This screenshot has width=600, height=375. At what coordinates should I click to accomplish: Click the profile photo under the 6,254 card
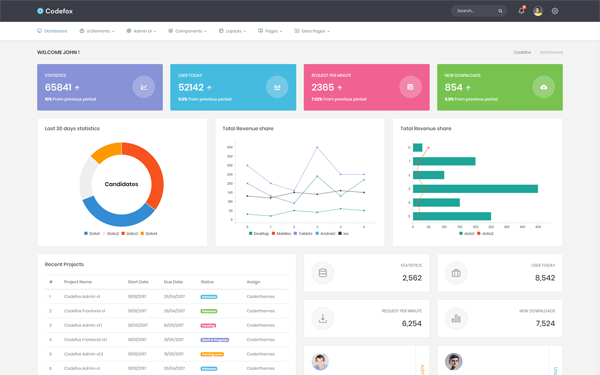point(320,362)
